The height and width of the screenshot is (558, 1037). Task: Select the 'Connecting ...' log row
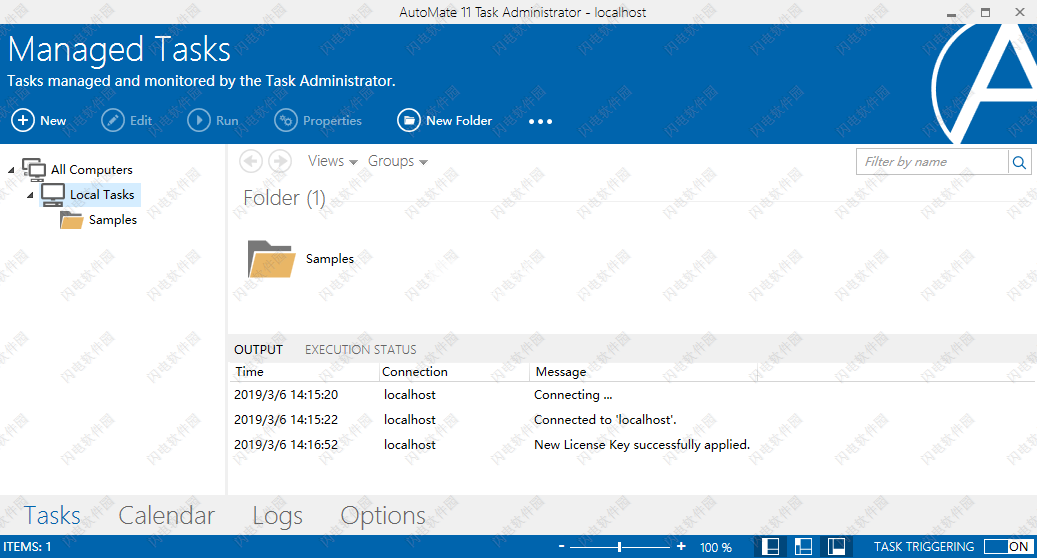[x=631, y=395]
